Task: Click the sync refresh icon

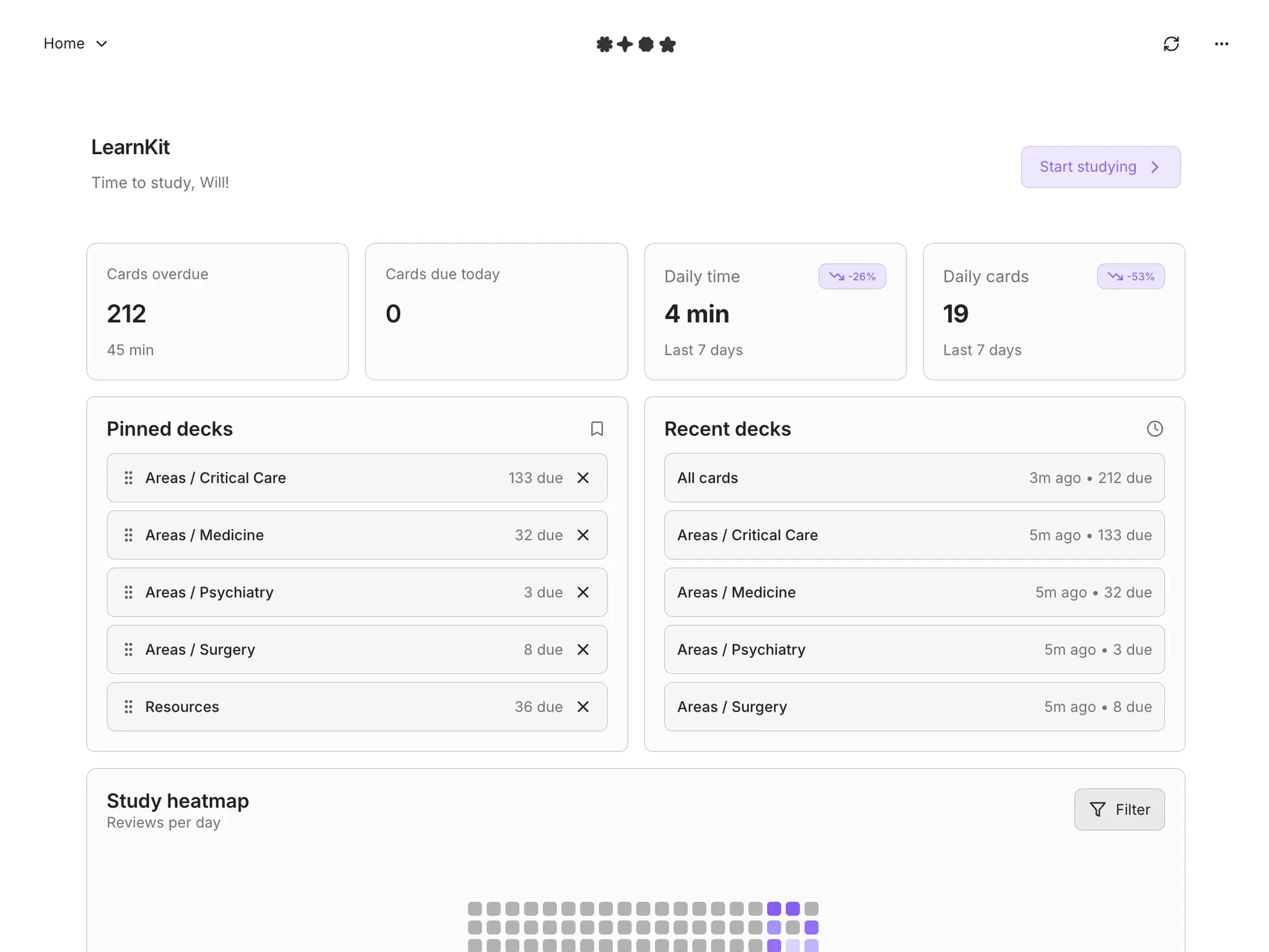Action: point(1170,44)
